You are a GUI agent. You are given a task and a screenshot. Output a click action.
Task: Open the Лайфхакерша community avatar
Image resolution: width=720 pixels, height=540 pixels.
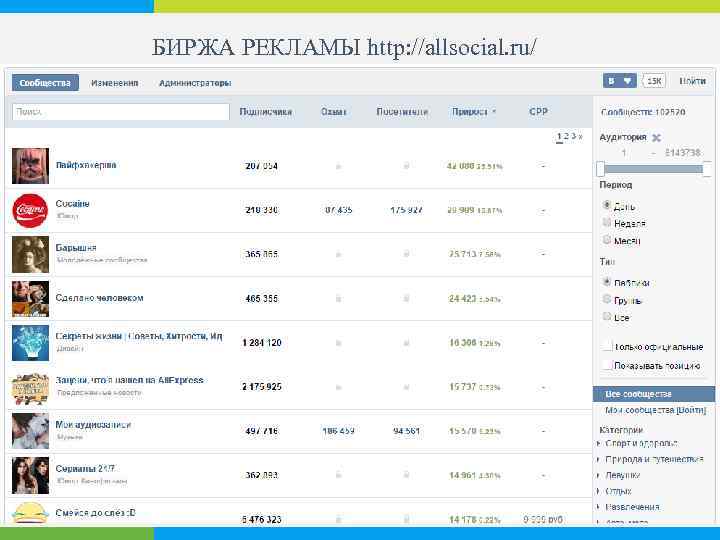(30, 166)
